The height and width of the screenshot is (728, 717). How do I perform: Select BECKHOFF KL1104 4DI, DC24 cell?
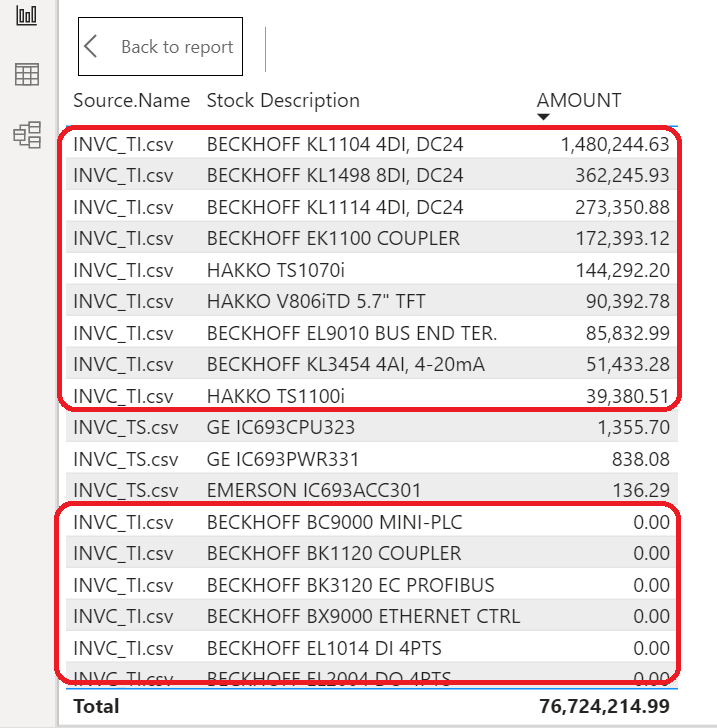(x=335, y=144)
